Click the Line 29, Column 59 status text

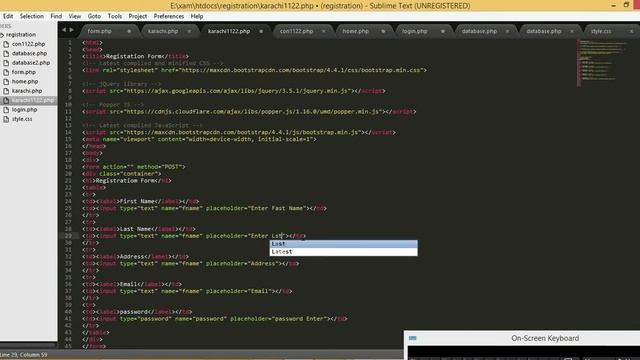24,355
